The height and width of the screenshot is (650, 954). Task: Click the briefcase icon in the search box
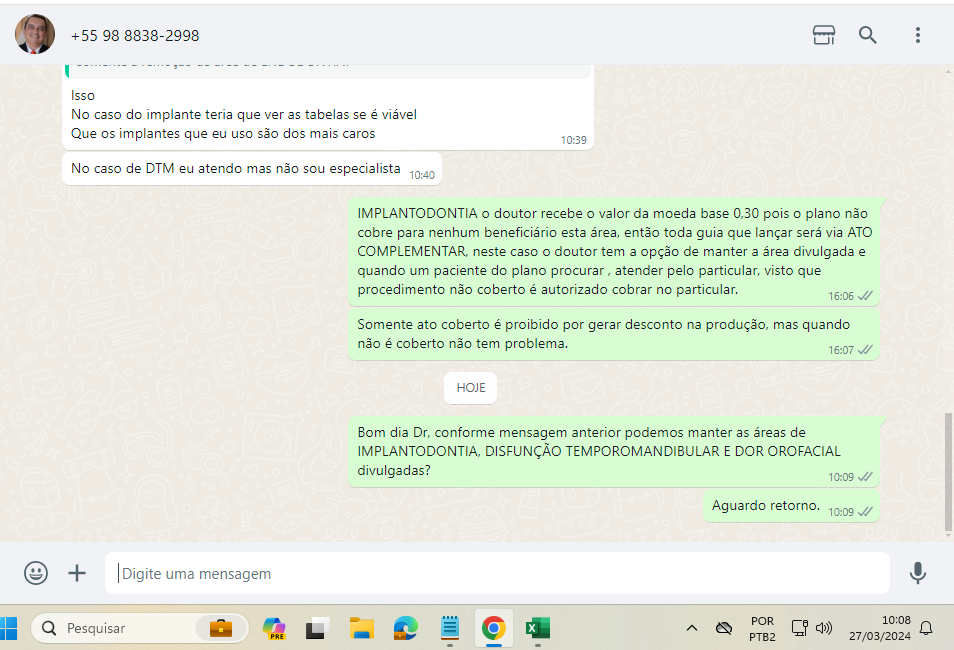coord(221,628)
